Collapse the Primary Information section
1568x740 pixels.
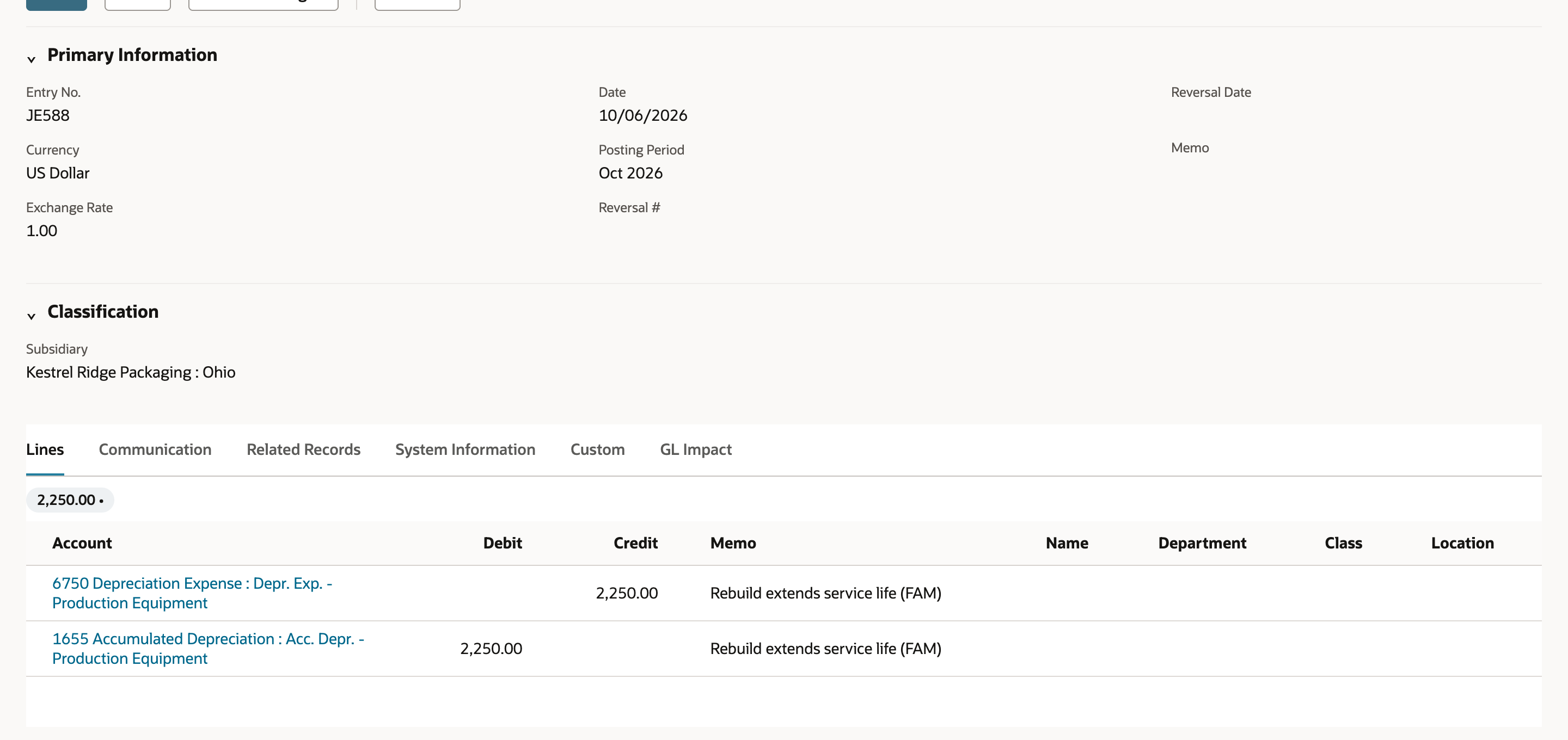pyautogui.click(x=31, y=59)
